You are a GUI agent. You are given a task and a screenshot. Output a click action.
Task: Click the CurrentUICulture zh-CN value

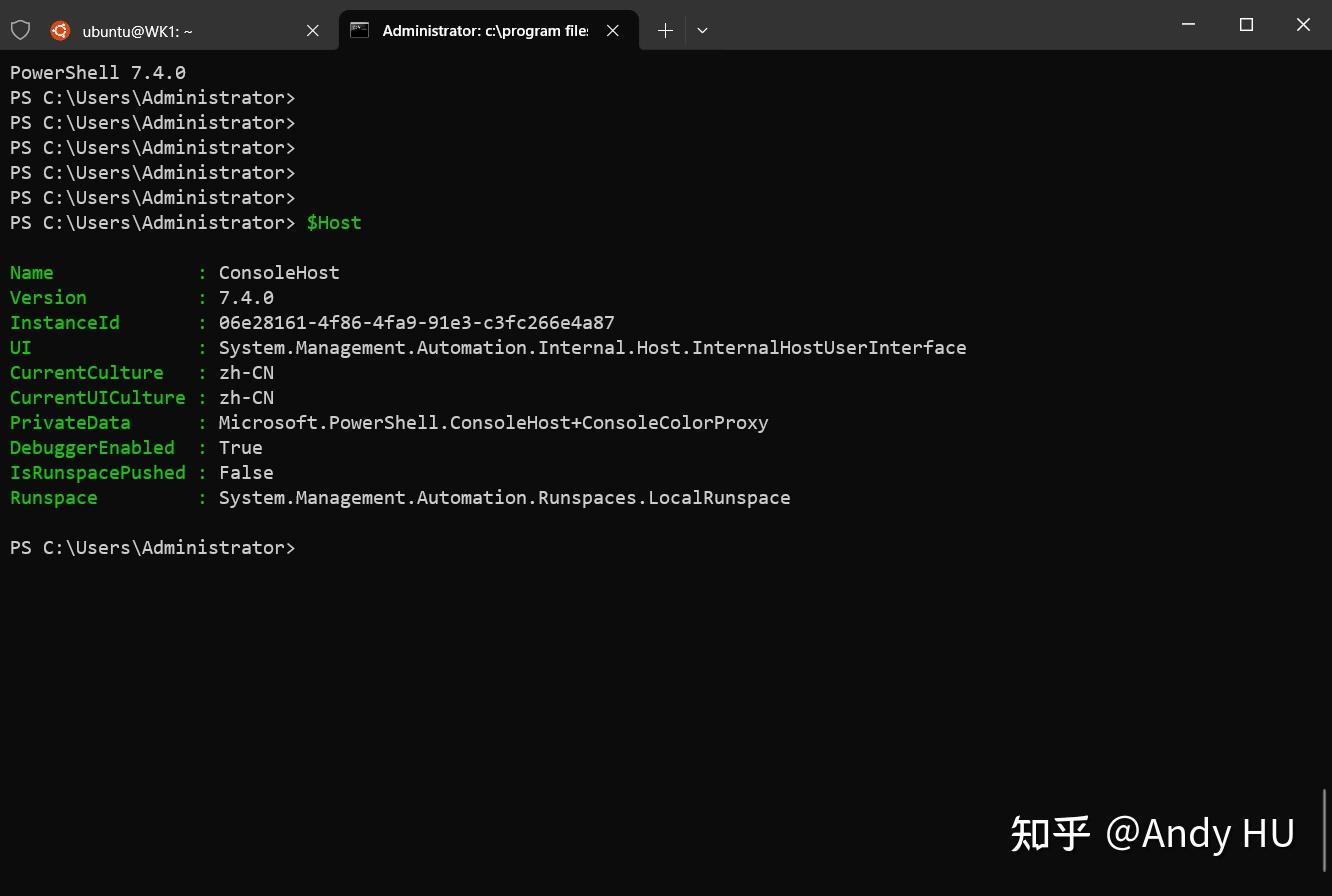[246, 397]
